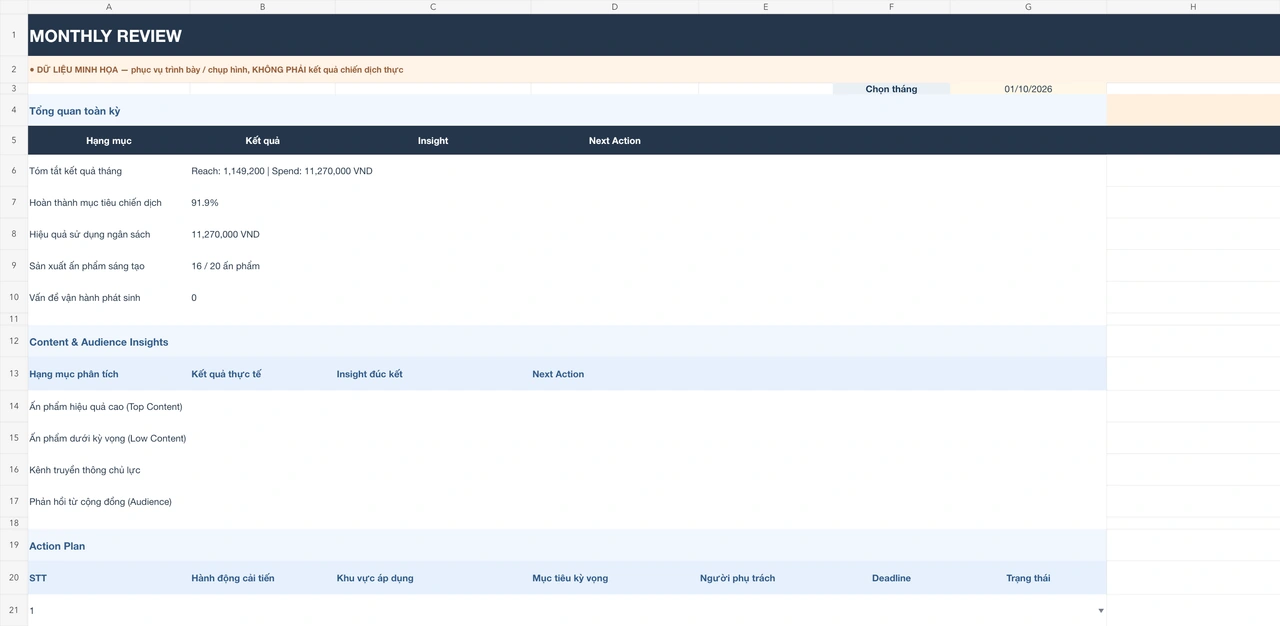This screenshot has height=626, width=1280.
Task: Click the "Kết quả thực tế" header
Action: (x=262, y=374)
